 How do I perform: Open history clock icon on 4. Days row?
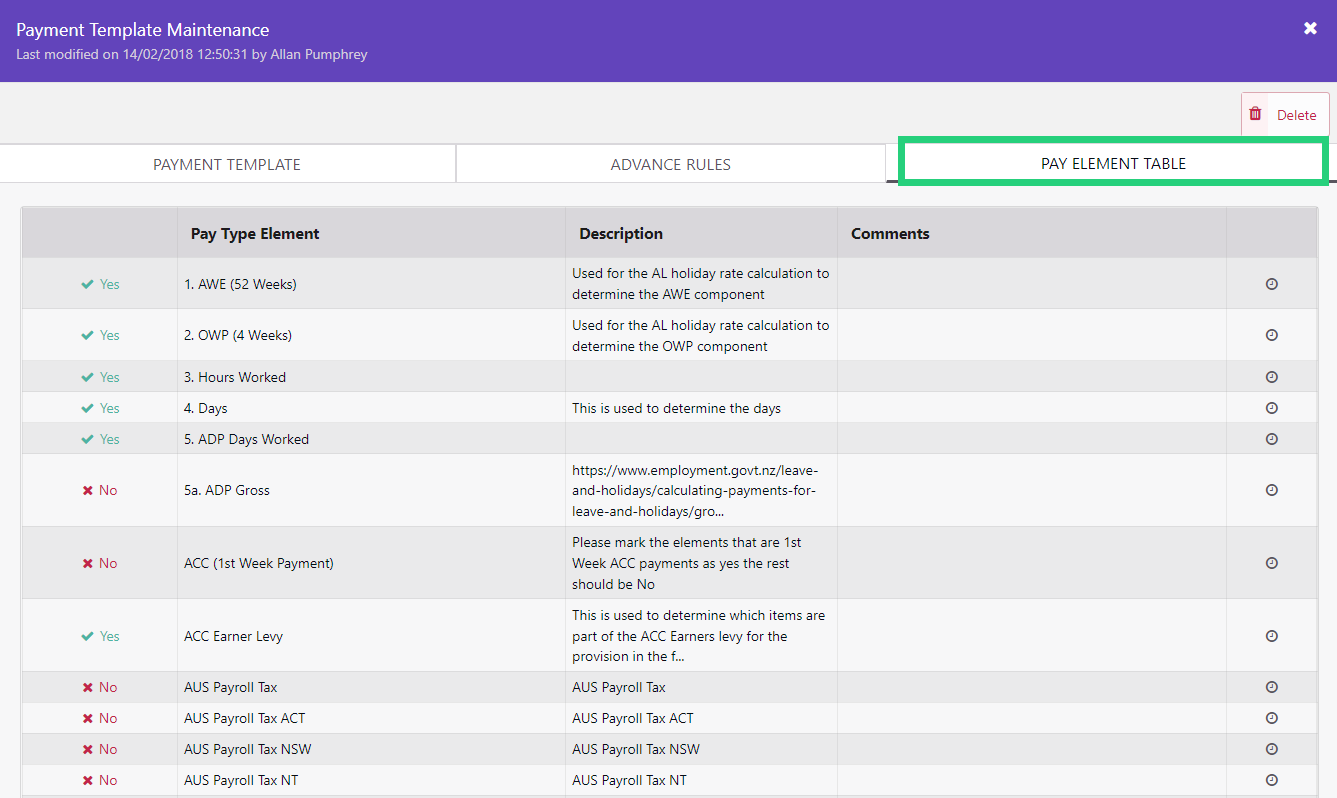1271,408
